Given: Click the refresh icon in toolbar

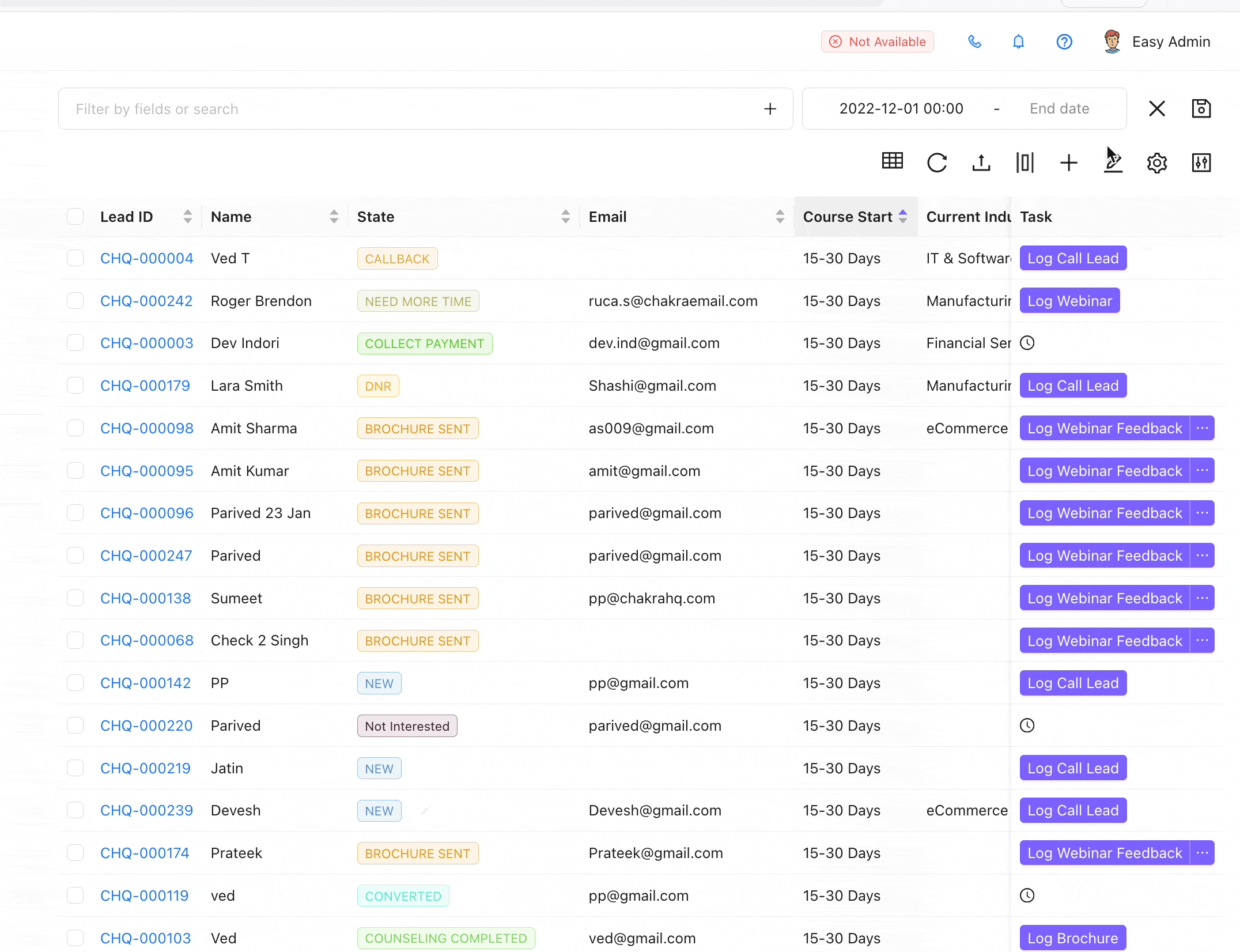Looking at the screenshot, I should coord(937,163).
